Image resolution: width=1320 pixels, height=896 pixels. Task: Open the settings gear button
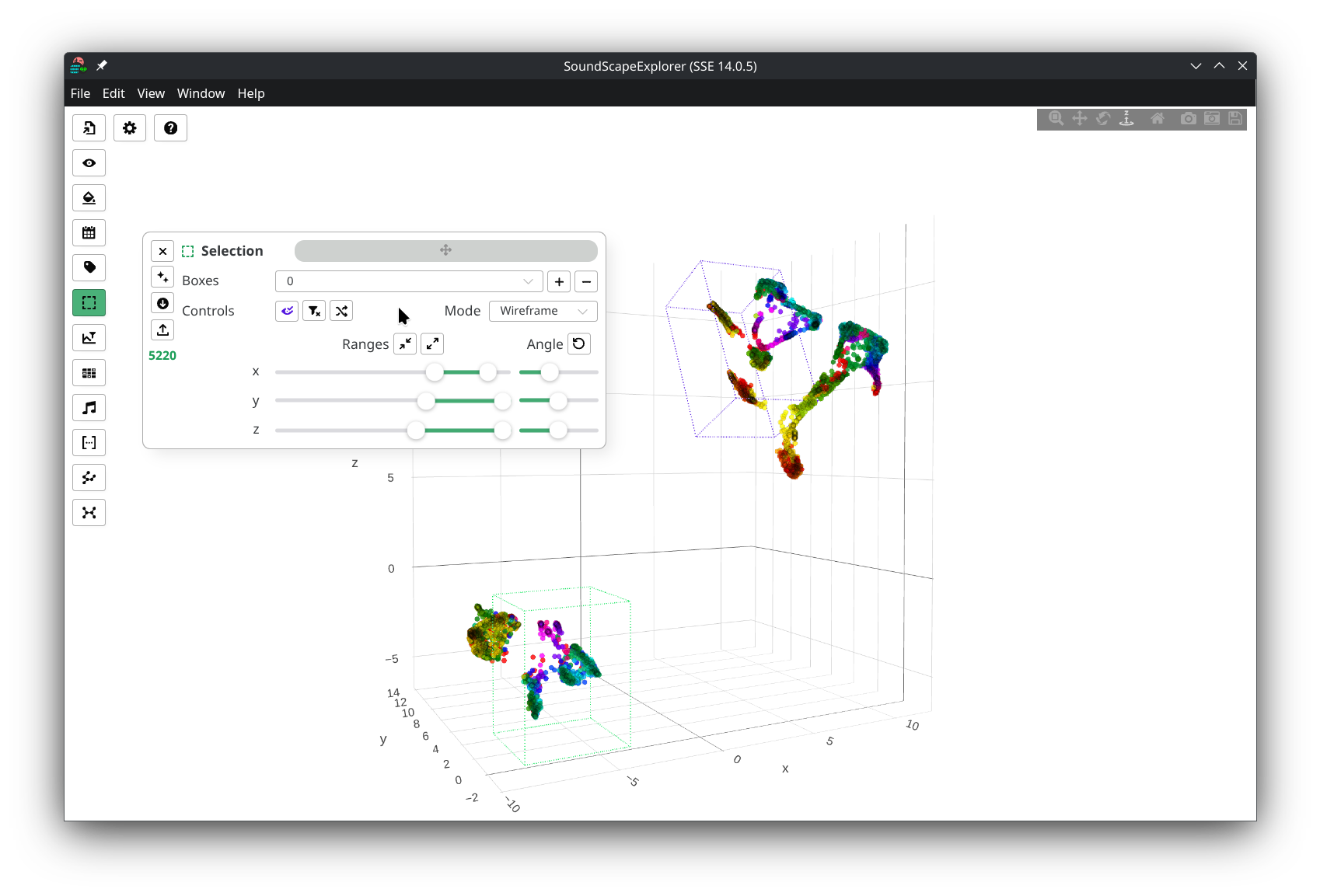coord(130,128)
